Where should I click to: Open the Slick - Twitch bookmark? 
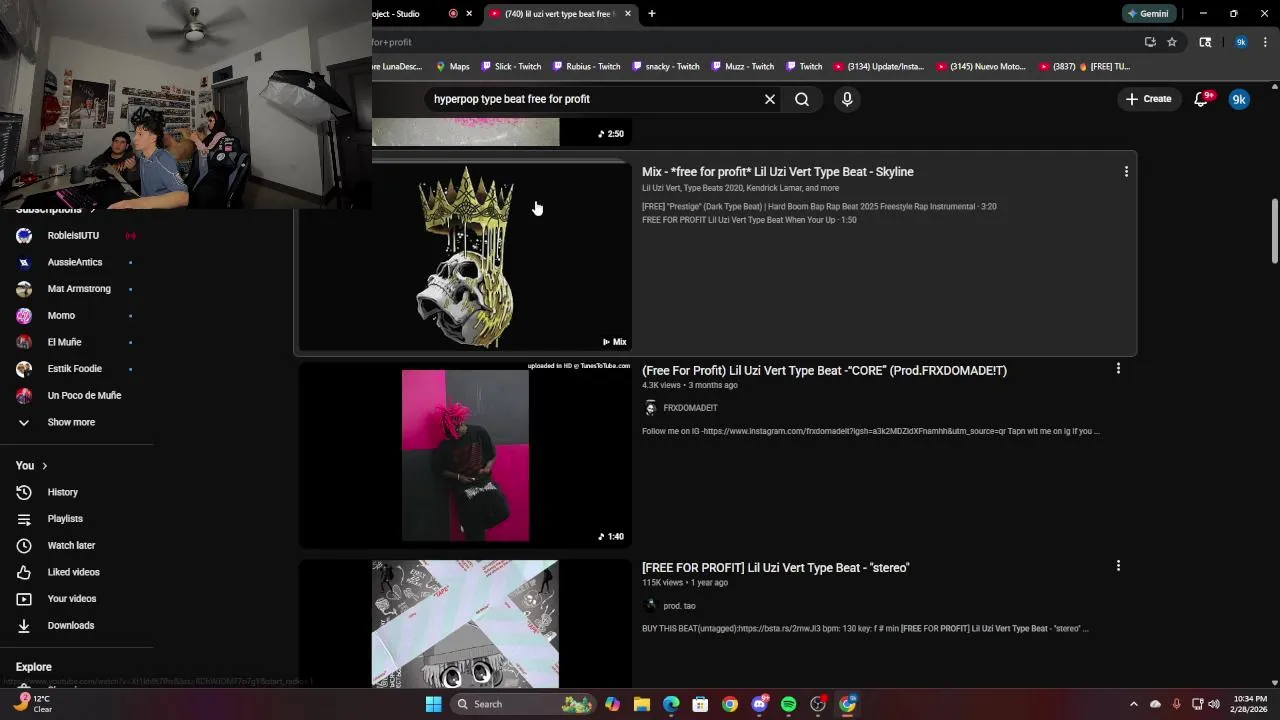(x=511, y=67)
